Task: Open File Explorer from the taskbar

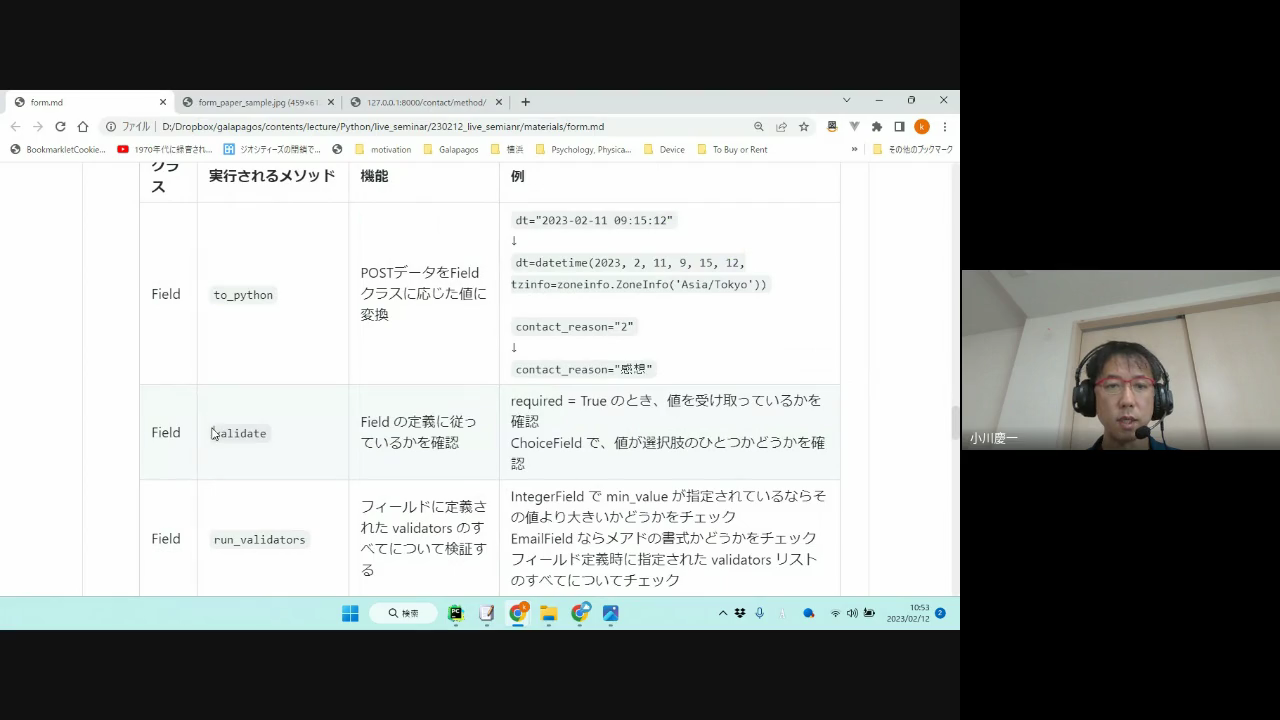Action: [x=548, y=613]
